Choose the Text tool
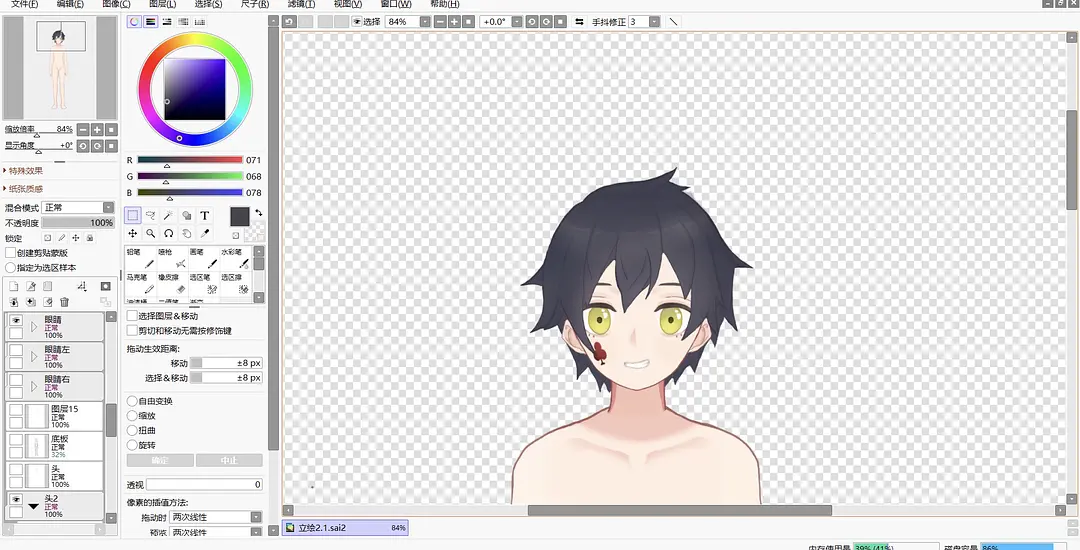This screenshot has width=1080, height=550. point(205,215)
